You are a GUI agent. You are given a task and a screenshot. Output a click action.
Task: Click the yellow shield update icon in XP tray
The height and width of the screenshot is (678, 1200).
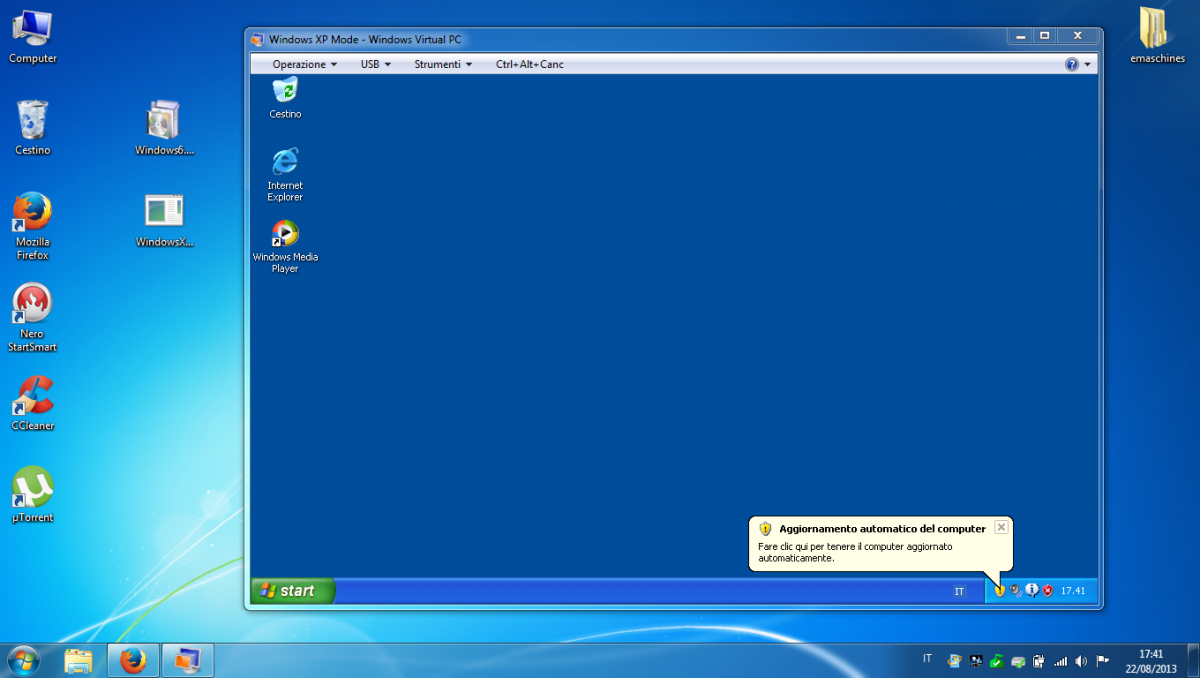click(999, 591)
